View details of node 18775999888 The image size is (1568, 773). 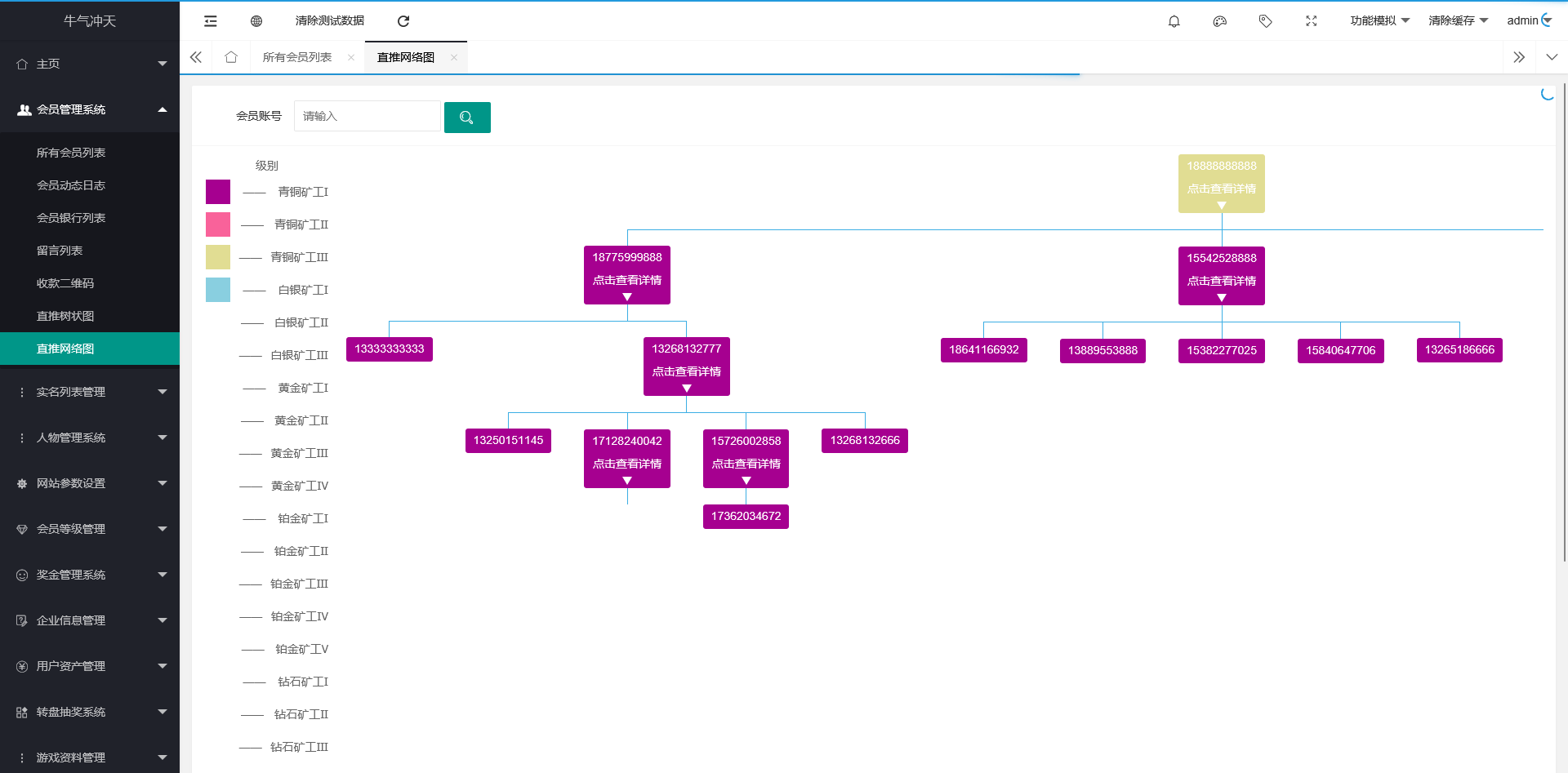(627, 280)
